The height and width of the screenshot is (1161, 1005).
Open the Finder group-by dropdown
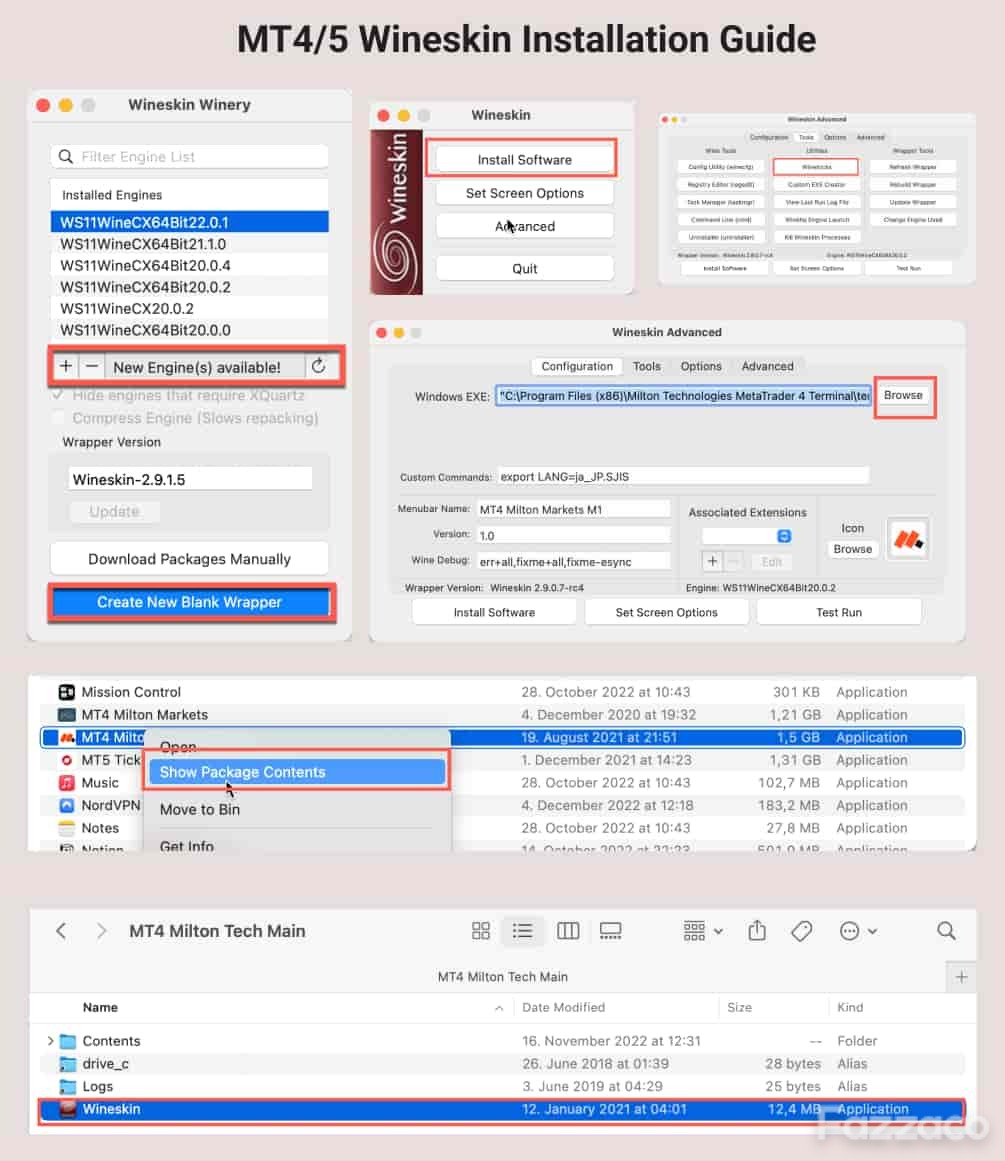point(703,931)
